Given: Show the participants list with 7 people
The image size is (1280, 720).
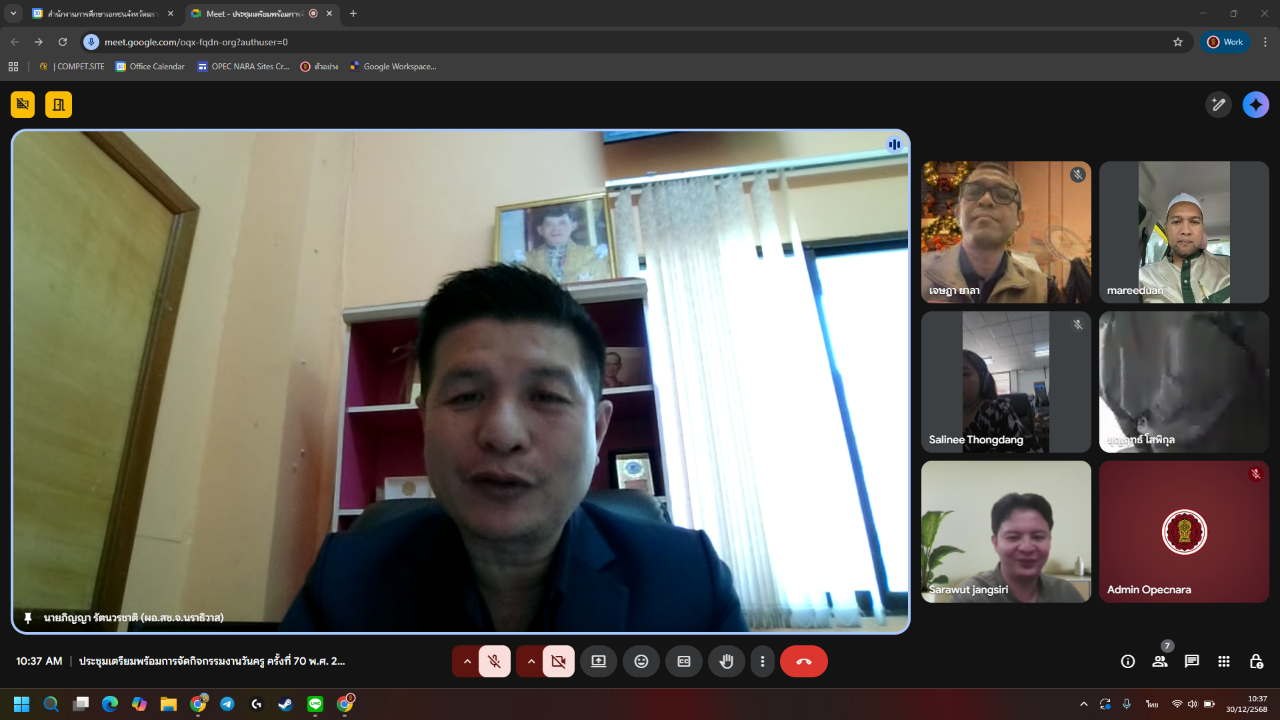Looking at the screenshot, I should [1160, 661].
